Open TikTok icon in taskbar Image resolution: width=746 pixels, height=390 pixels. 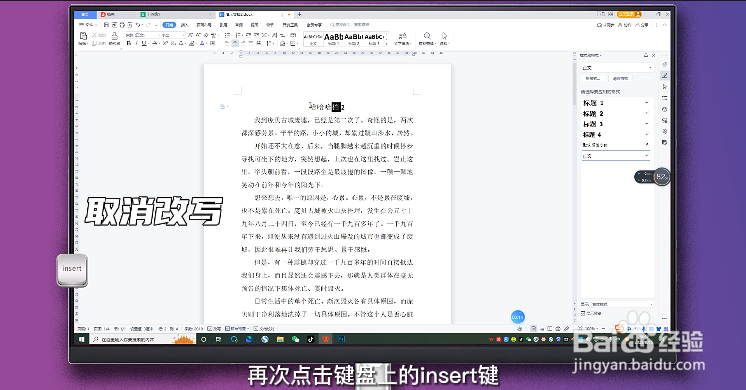coord(310,339)
